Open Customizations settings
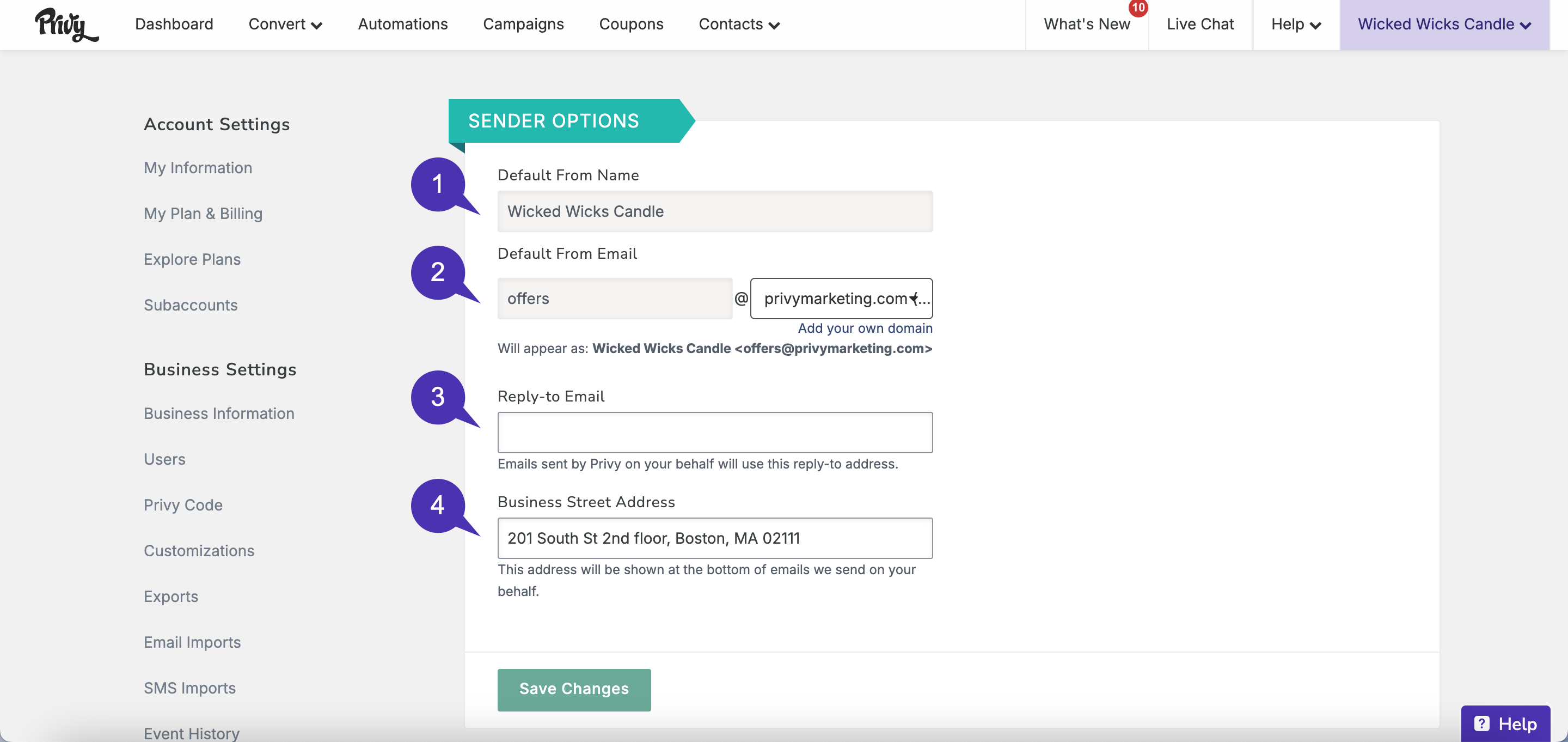 click(198, 550)
